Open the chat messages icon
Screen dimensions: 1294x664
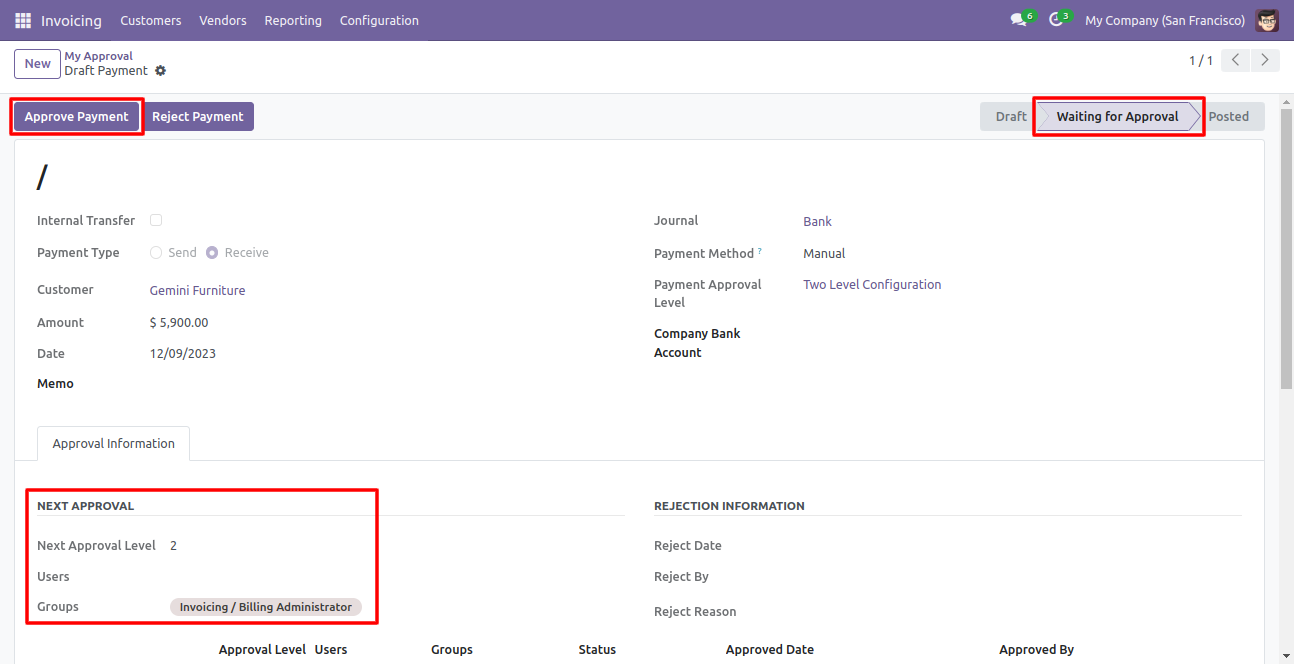coord(1018,20)
